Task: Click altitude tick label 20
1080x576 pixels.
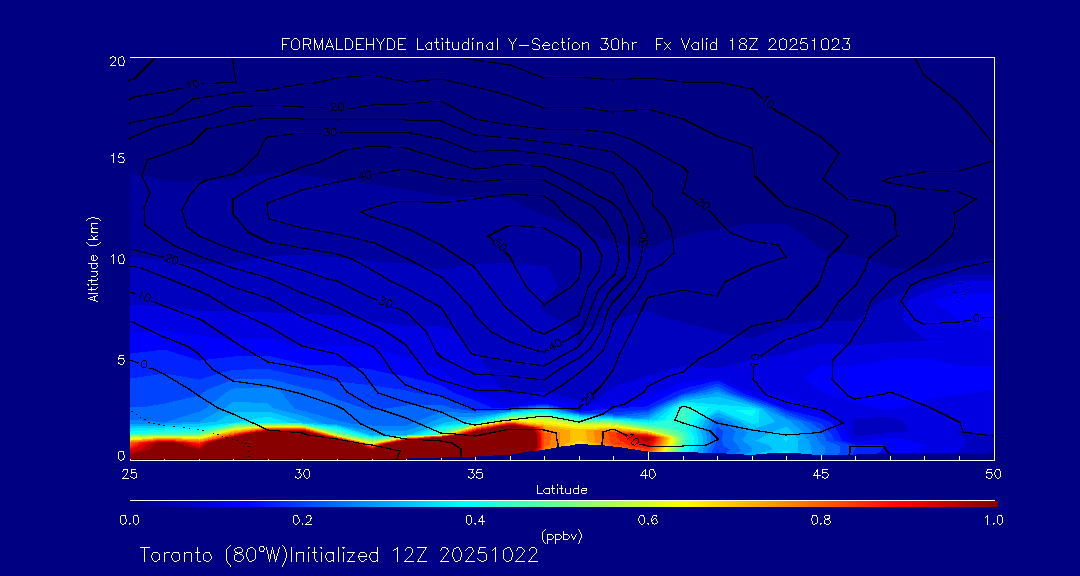Action: click(117, 60)
